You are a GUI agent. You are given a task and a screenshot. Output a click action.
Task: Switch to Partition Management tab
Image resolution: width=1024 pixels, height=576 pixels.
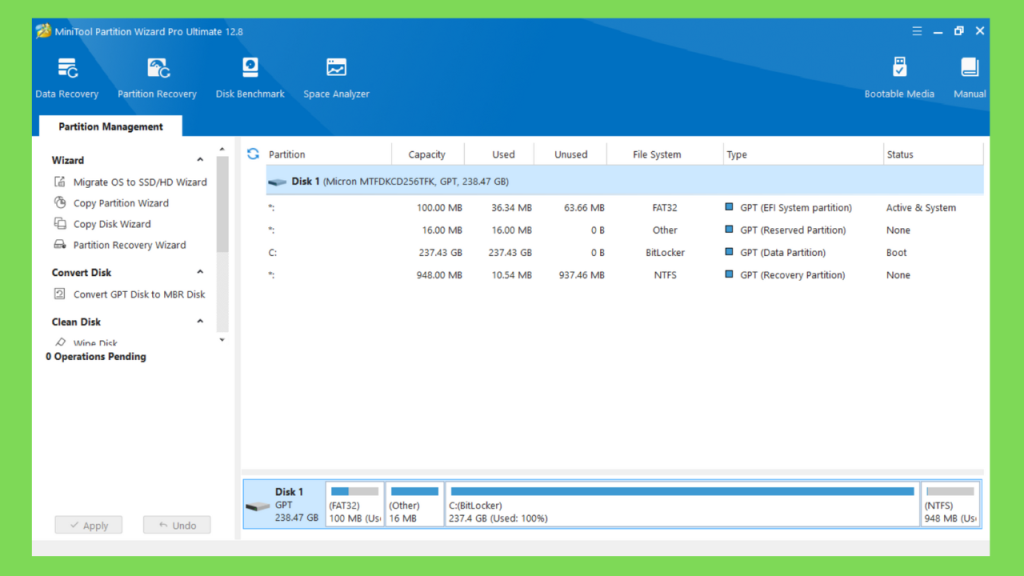(x=110, y=126)
